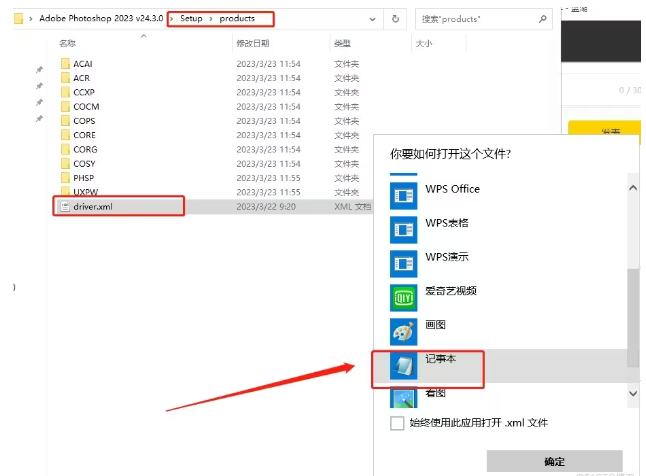Viewport: 646px width, 476px height.
Task: Navigate to Setup in breadcrumb path
Action: click(x=191, y=19)
